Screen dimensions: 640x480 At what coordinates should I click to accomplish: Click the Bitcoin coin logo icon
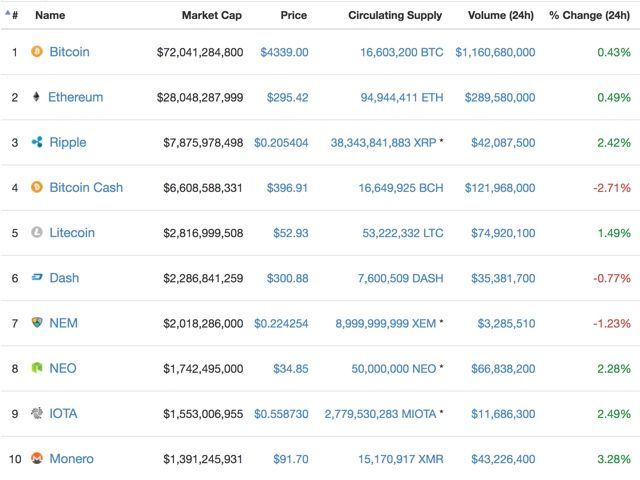(x=37, y=51)
